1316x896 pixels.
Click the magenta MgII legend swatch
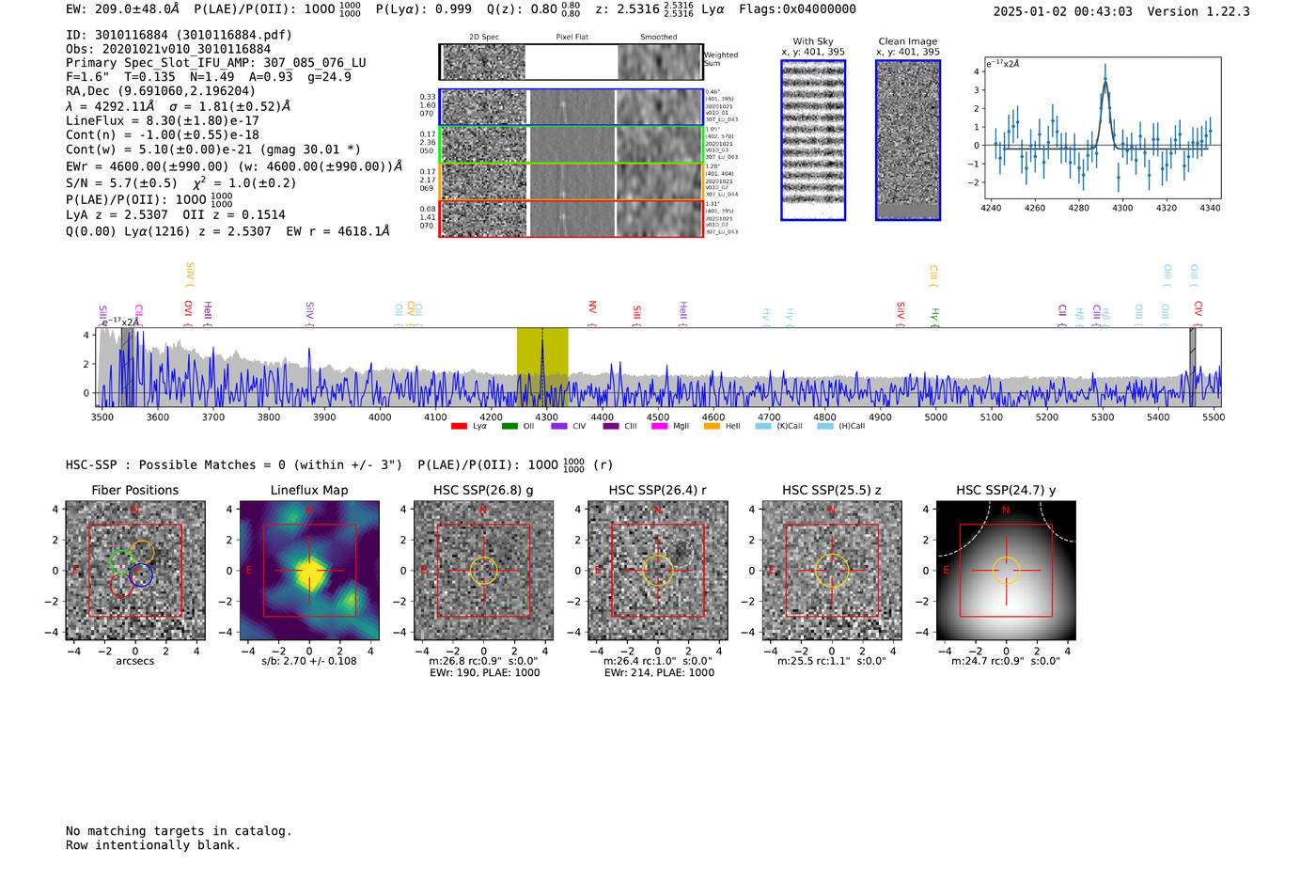point(660,426)
